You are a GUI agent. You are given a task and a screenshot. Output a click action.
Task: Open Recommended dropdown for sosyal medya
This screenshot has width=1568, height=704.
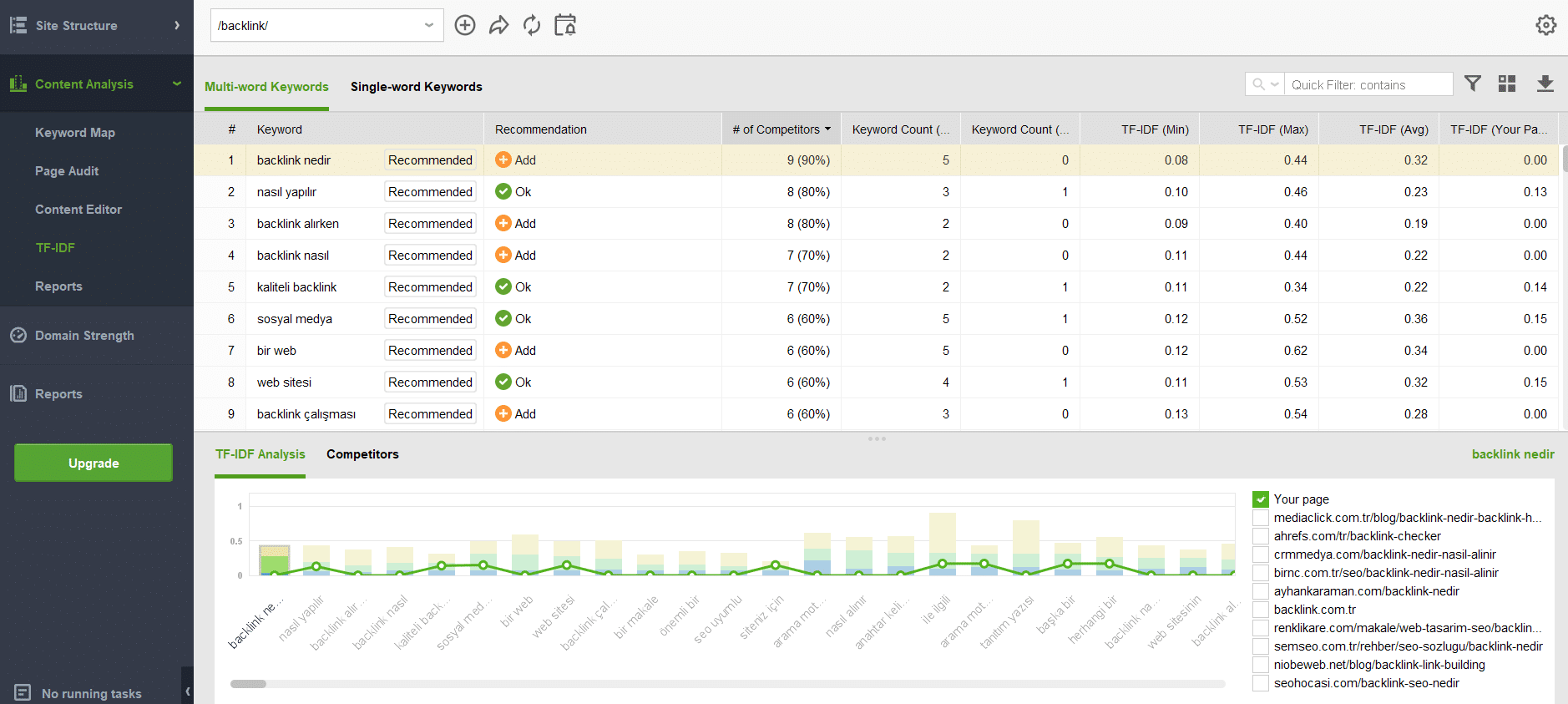430,318
